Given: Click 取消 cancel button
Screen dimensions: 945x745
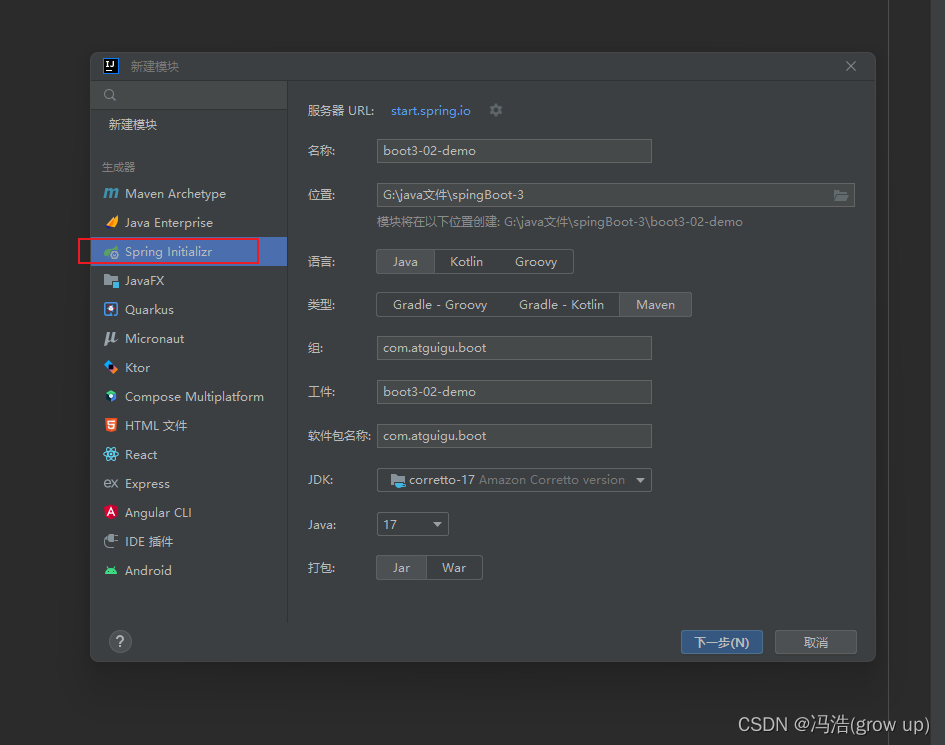Looking at the screenshot, I should tap(815, 643).
